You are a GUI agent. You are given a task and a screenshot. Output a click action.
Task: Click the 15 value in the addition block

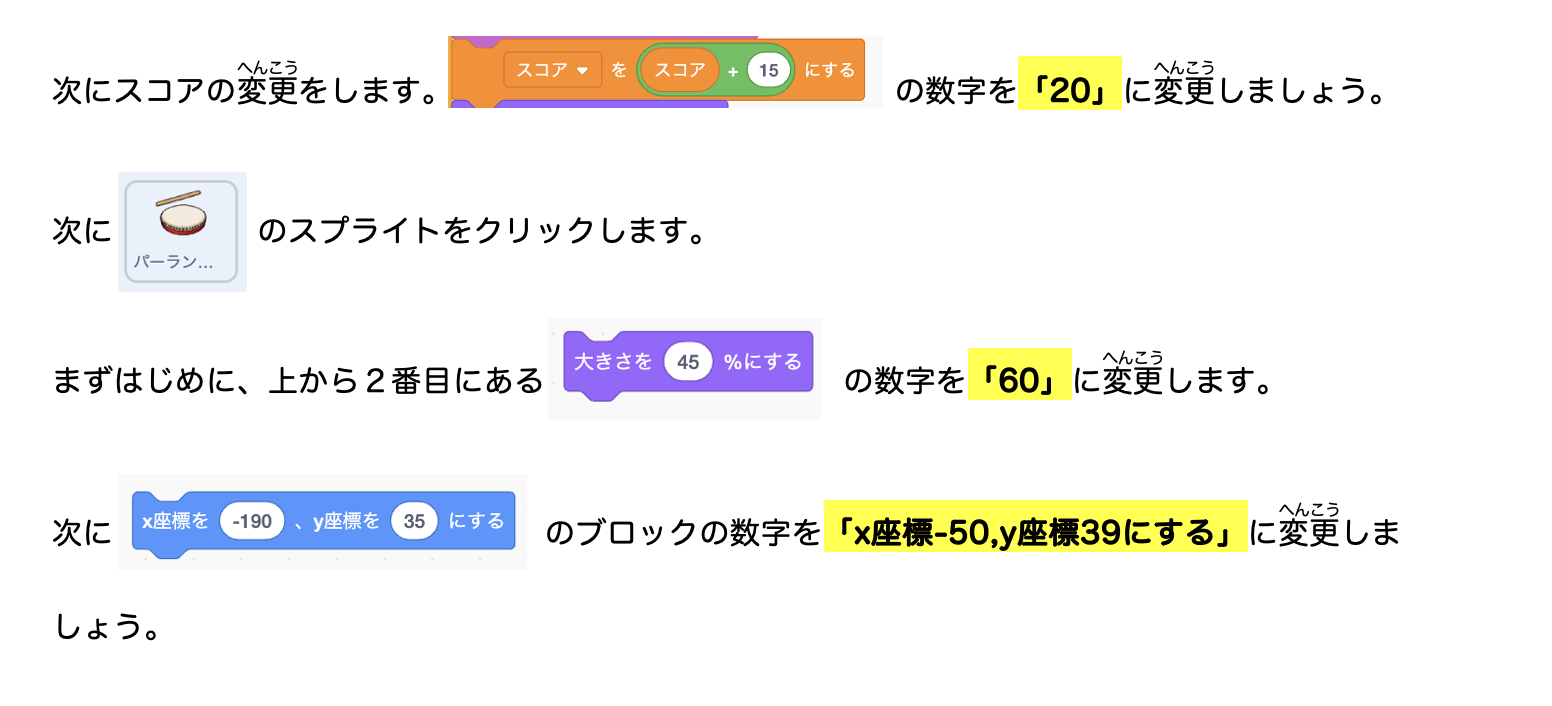(768, 70)
